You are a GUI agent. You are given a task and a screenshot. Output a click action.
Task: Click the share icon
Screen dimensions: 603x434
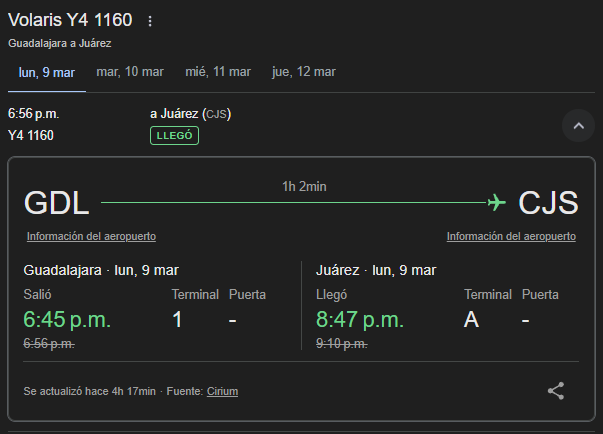click(x=556, y=390)
